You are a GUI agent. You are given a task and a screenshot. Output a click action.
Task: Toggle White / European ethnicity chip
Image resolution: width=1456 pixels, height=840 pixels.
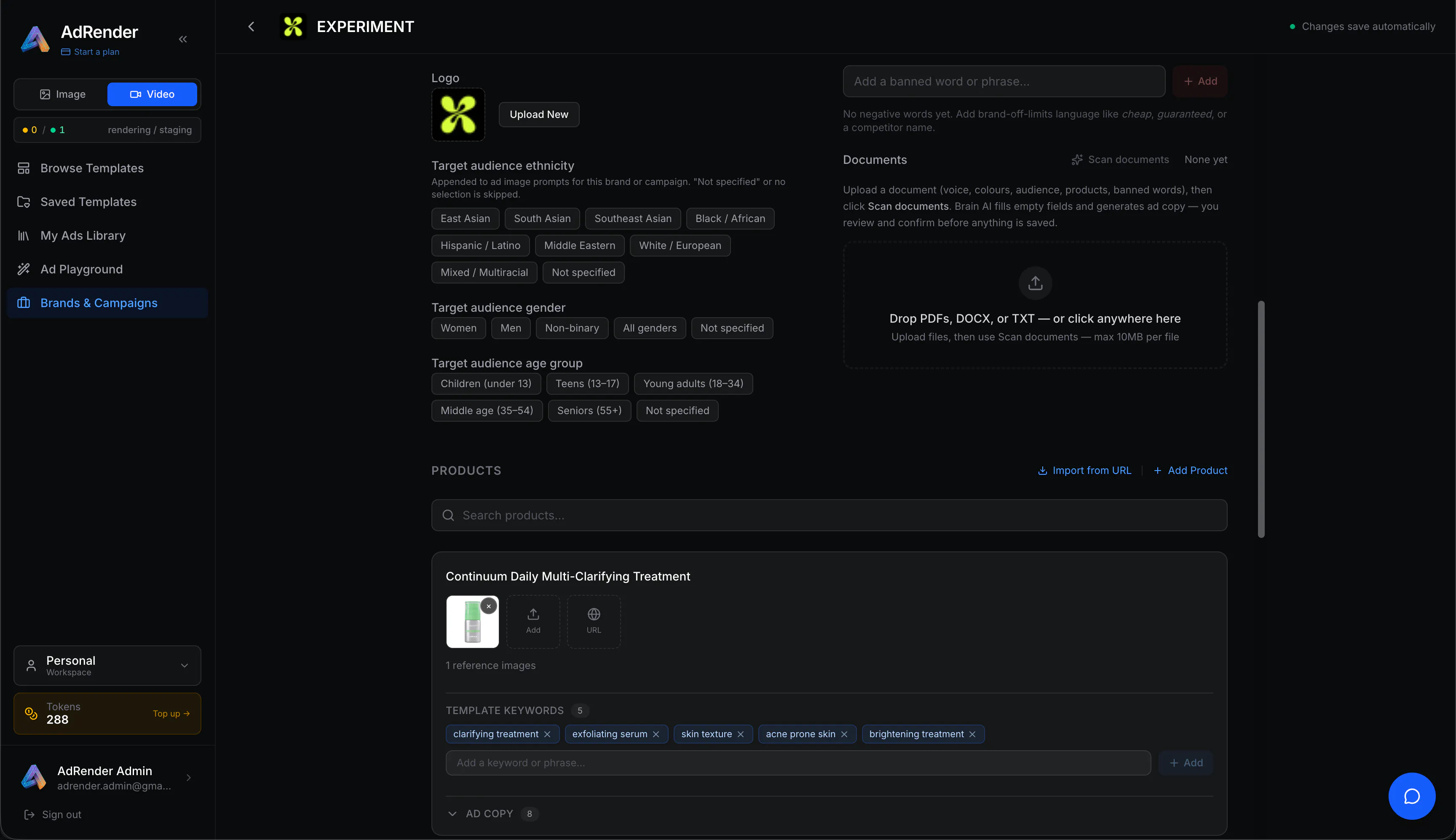(x=680, y=246)
